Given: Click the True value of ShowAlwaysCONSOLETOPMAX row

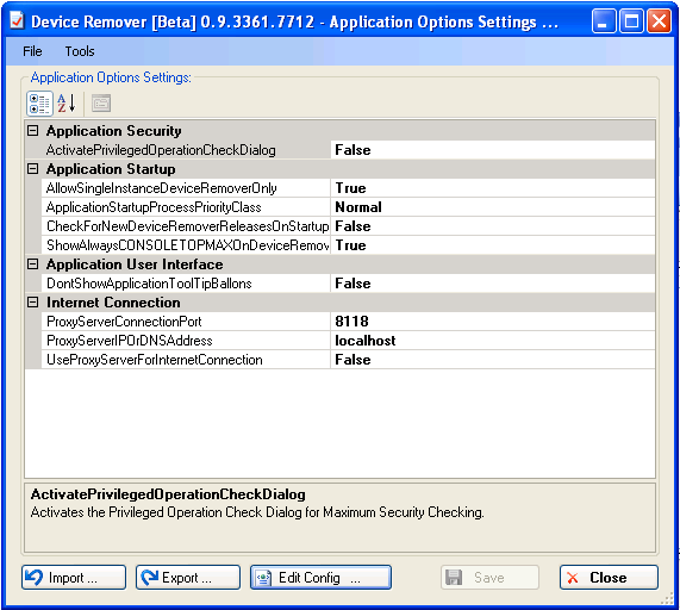Looking at the screenshot, I should click(493, 245).
